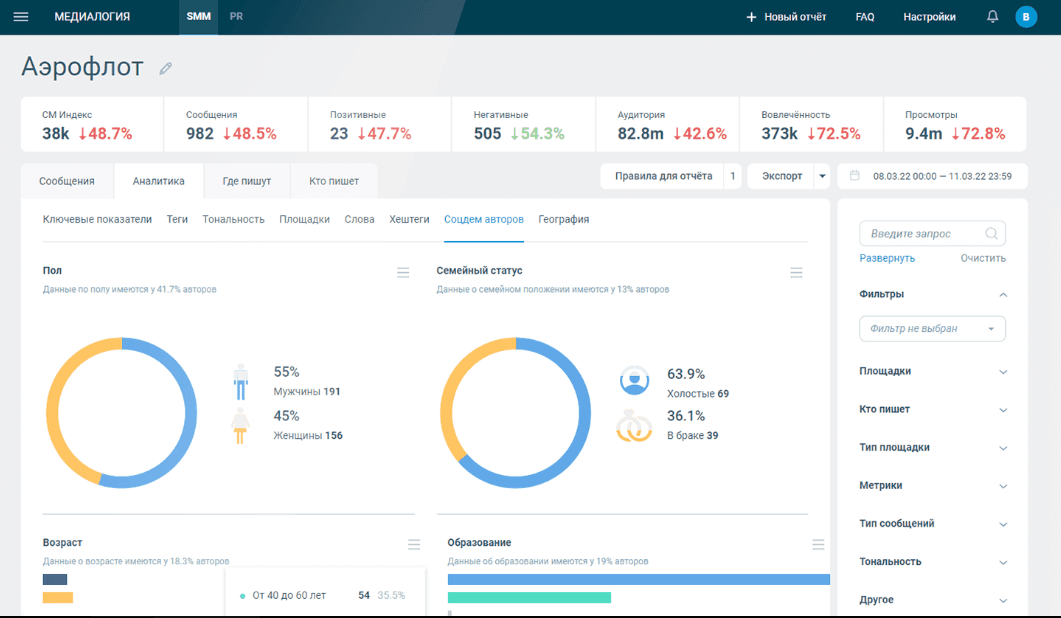Click the Аудитория 82.8m metric card
The height and width of the screenshot is (618, 1061).
click(667, 125)
